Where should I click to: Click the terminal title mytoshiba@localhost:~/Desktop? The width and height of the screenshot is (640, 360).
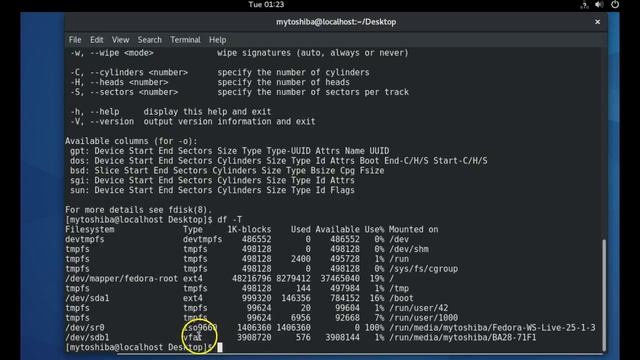336,22
